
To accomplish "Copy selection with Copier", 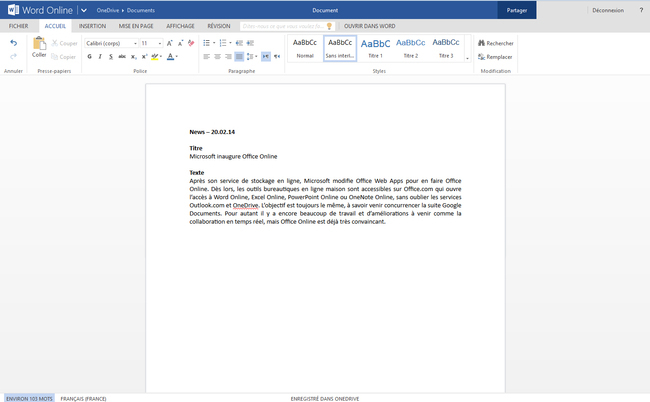I will coord(63,57).
